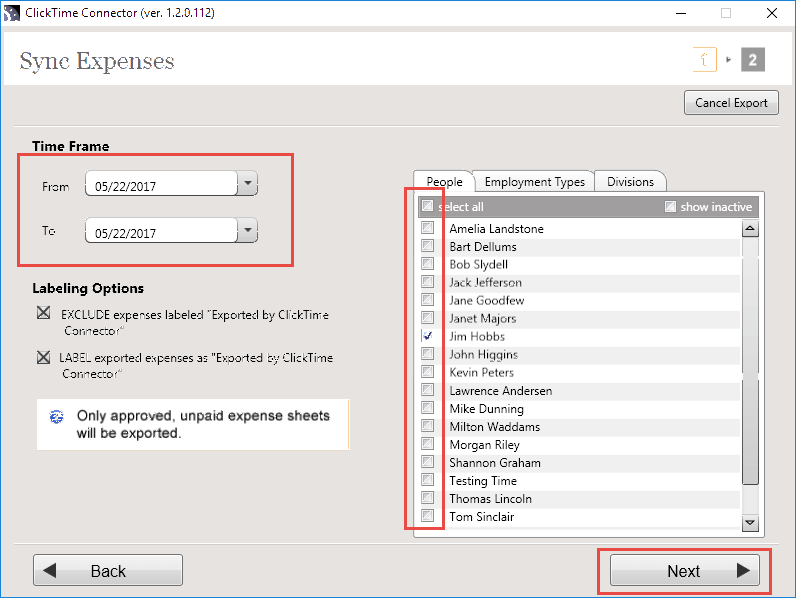
Task: Check Lawrence Andersen's checkbox
Action: pyautogui.click(x=427, y=390)
